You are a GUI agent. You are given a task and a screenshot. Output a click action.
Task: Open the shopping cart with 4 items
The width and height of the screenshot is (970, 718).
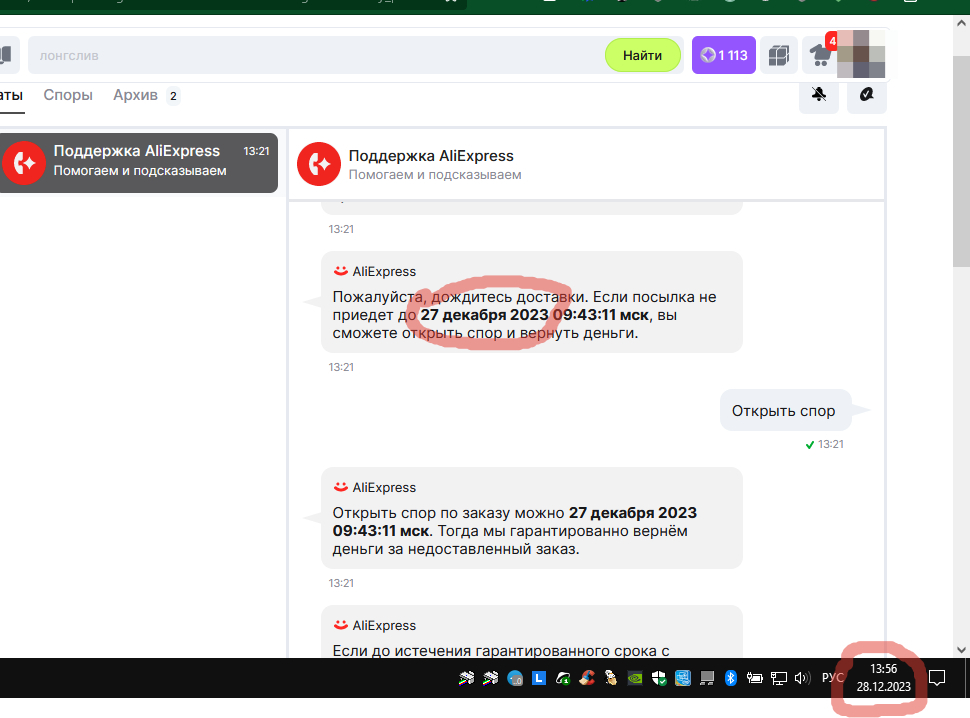click(821, 56)
